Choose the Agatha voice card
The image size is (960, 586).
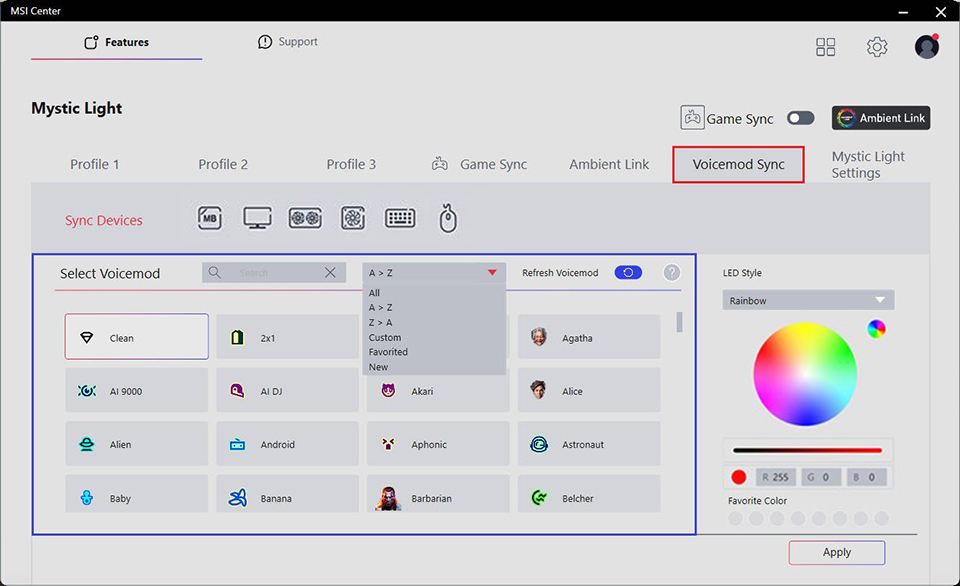[589, 337]
